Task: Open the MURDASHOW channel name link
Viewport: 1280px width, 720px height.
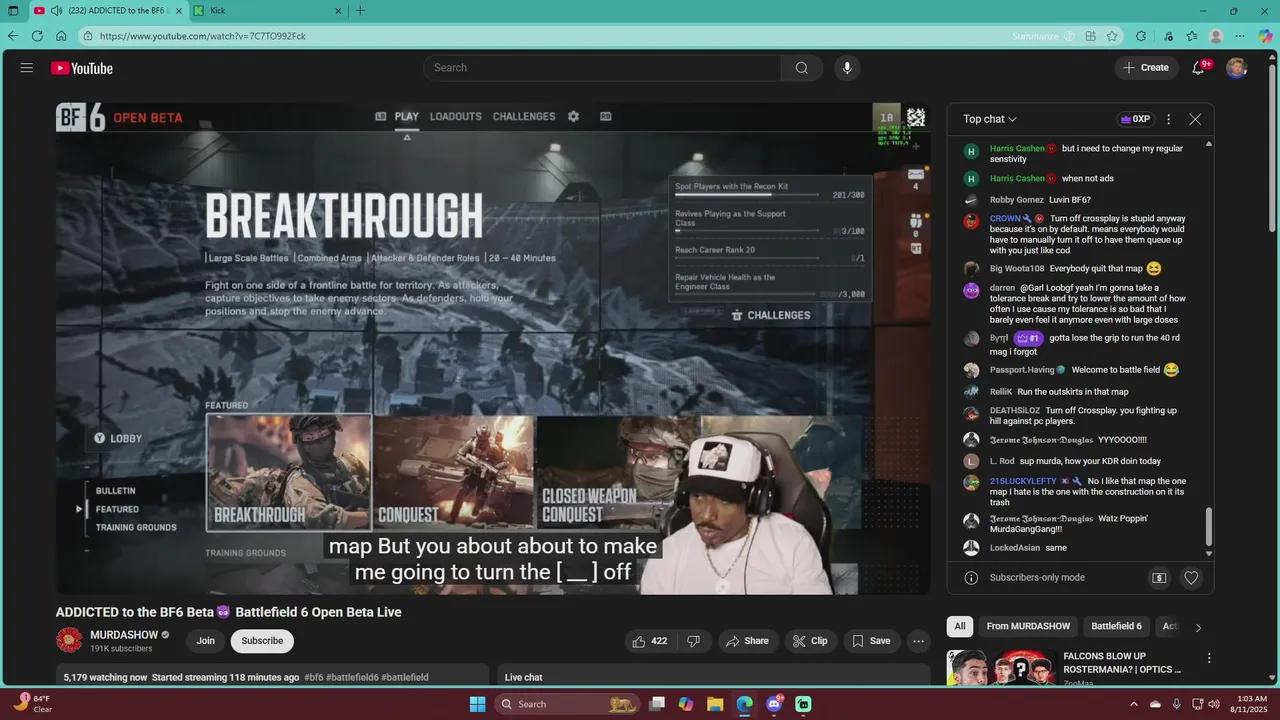Action: pyautogui.click(x=124, y=635)
